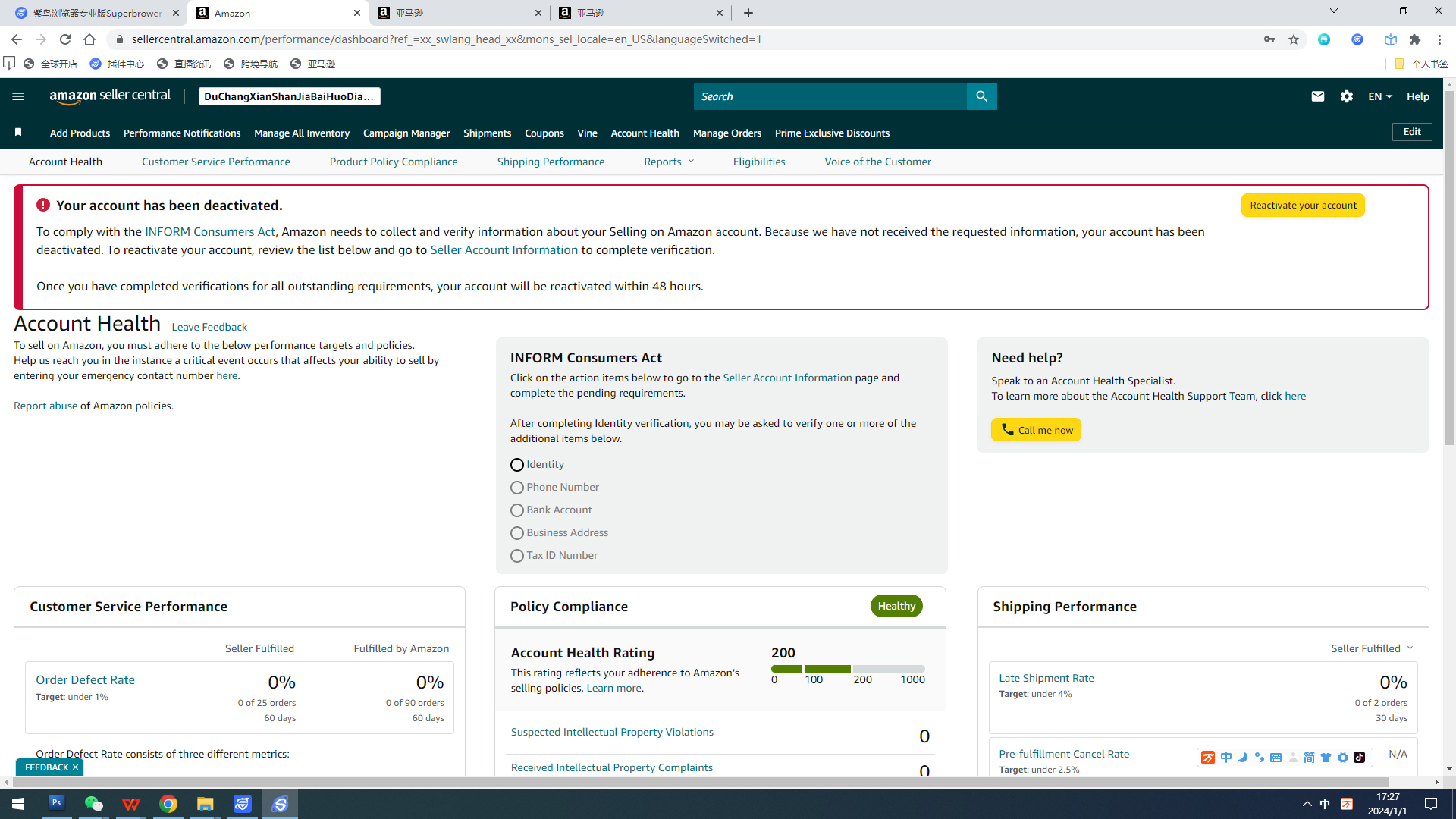Open Windows Start menu
The height and width of the screenshot is (819, 1456).
click(x=18, y=804)
